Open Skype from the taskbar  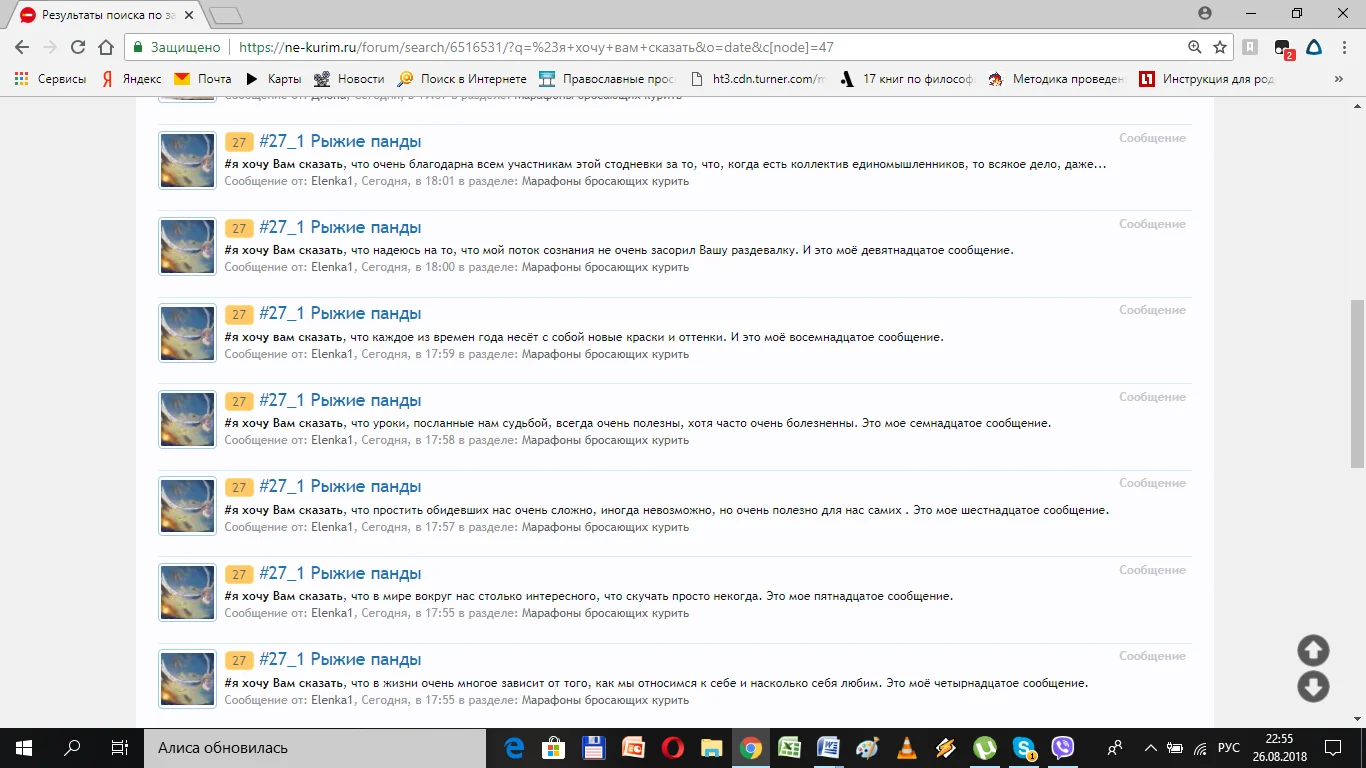(x=1025, y=748)
